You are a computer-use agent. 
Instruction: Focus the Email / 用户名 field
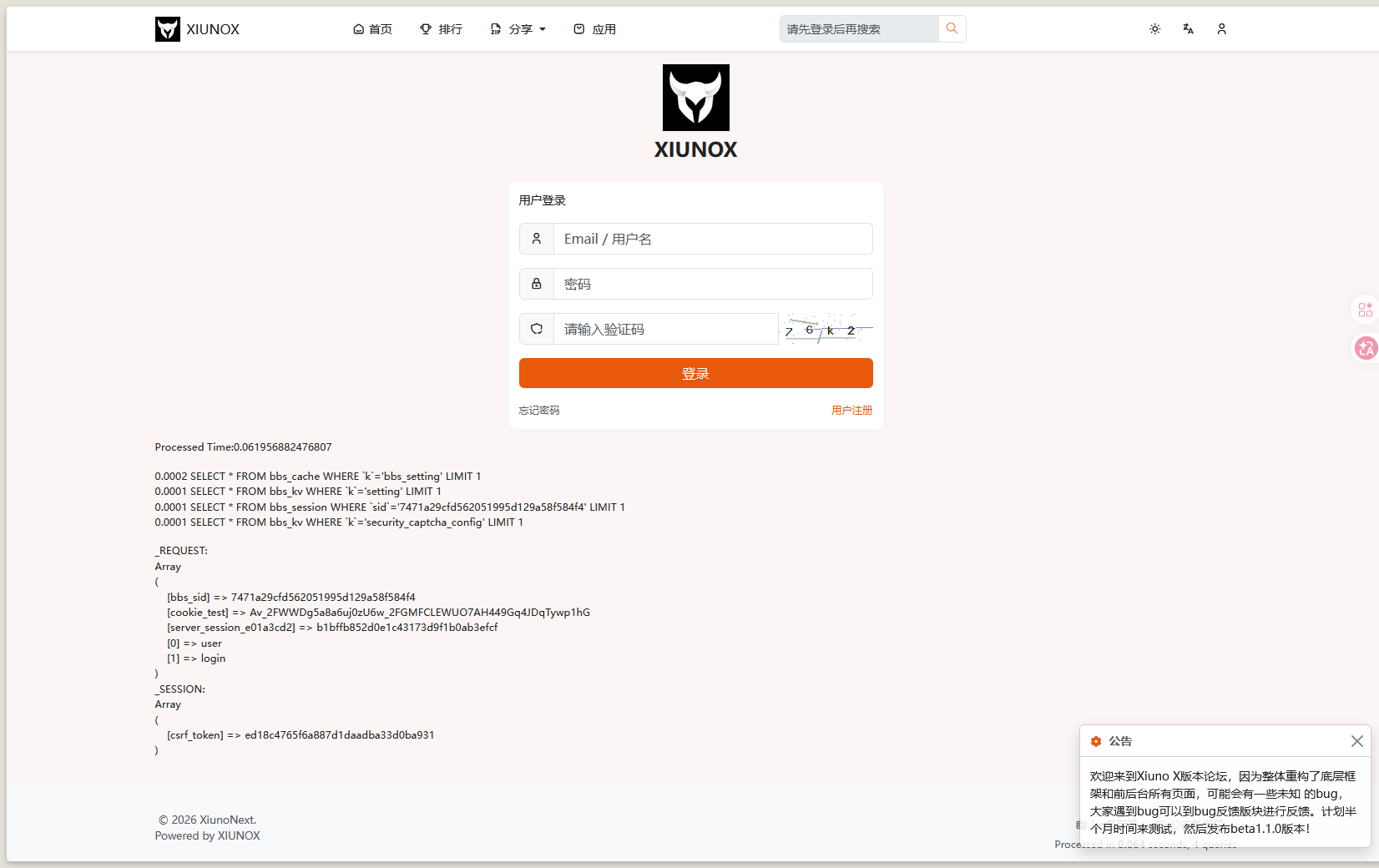pos(713,239)
